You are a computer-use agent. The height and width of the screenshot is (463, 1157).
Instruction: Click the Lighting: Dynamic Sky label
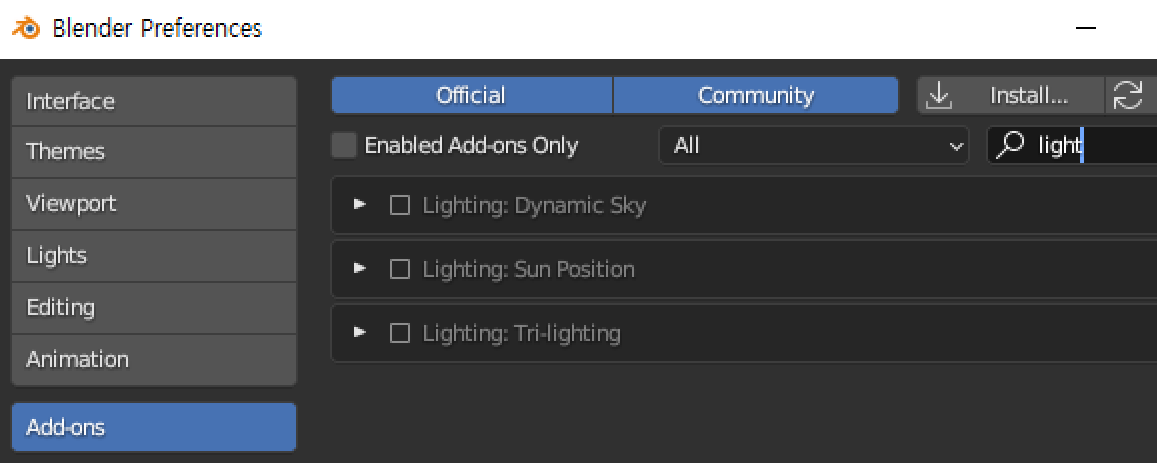coord(534,205)
